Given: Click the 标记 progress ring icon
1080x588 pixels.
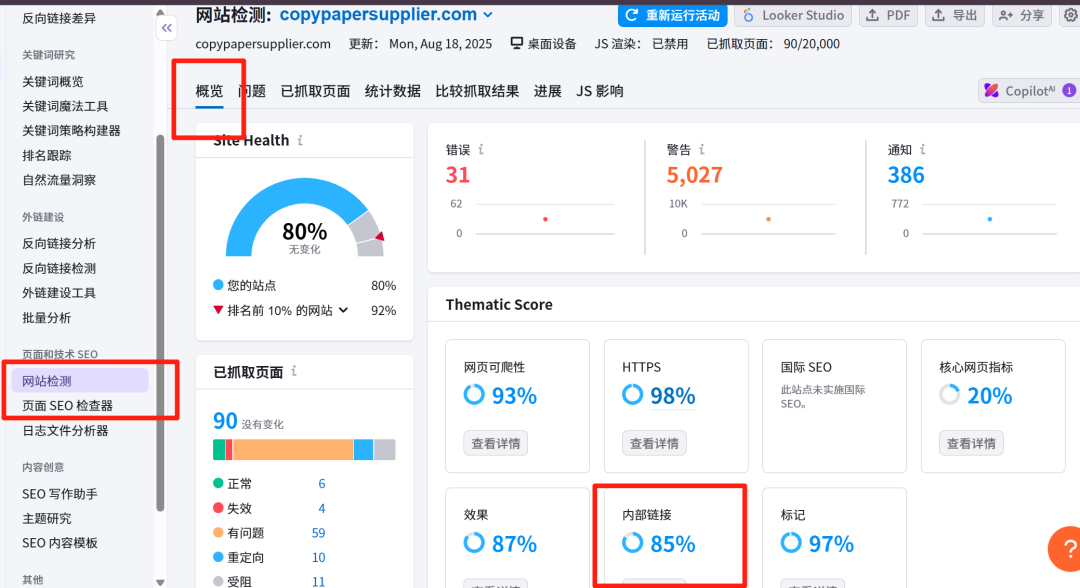Looking at the screenshot, I should (791, 543).
